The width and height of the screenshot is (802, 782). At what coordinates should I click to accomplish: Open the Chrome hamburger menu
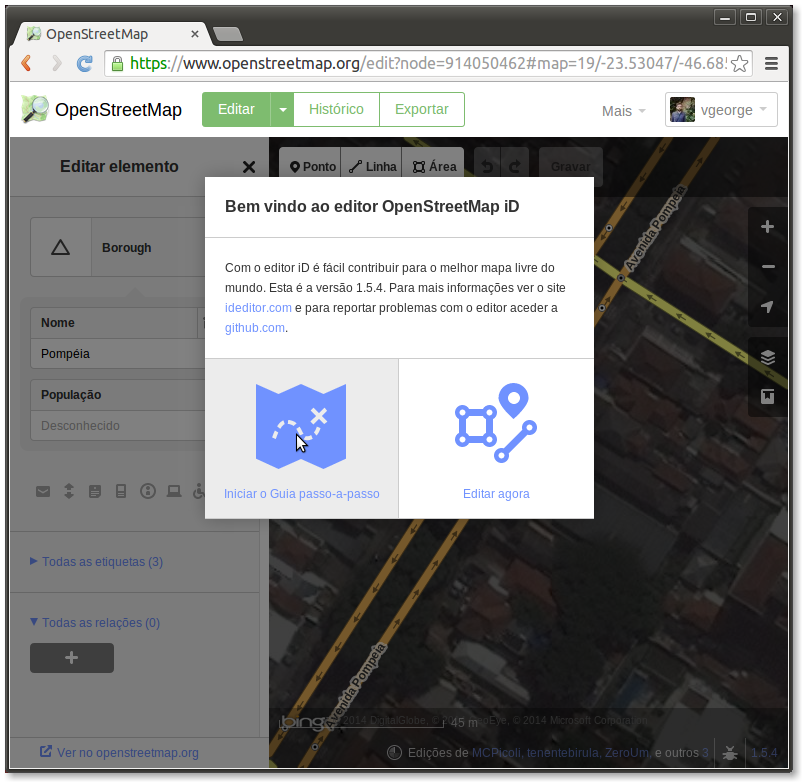coord(771,63)
